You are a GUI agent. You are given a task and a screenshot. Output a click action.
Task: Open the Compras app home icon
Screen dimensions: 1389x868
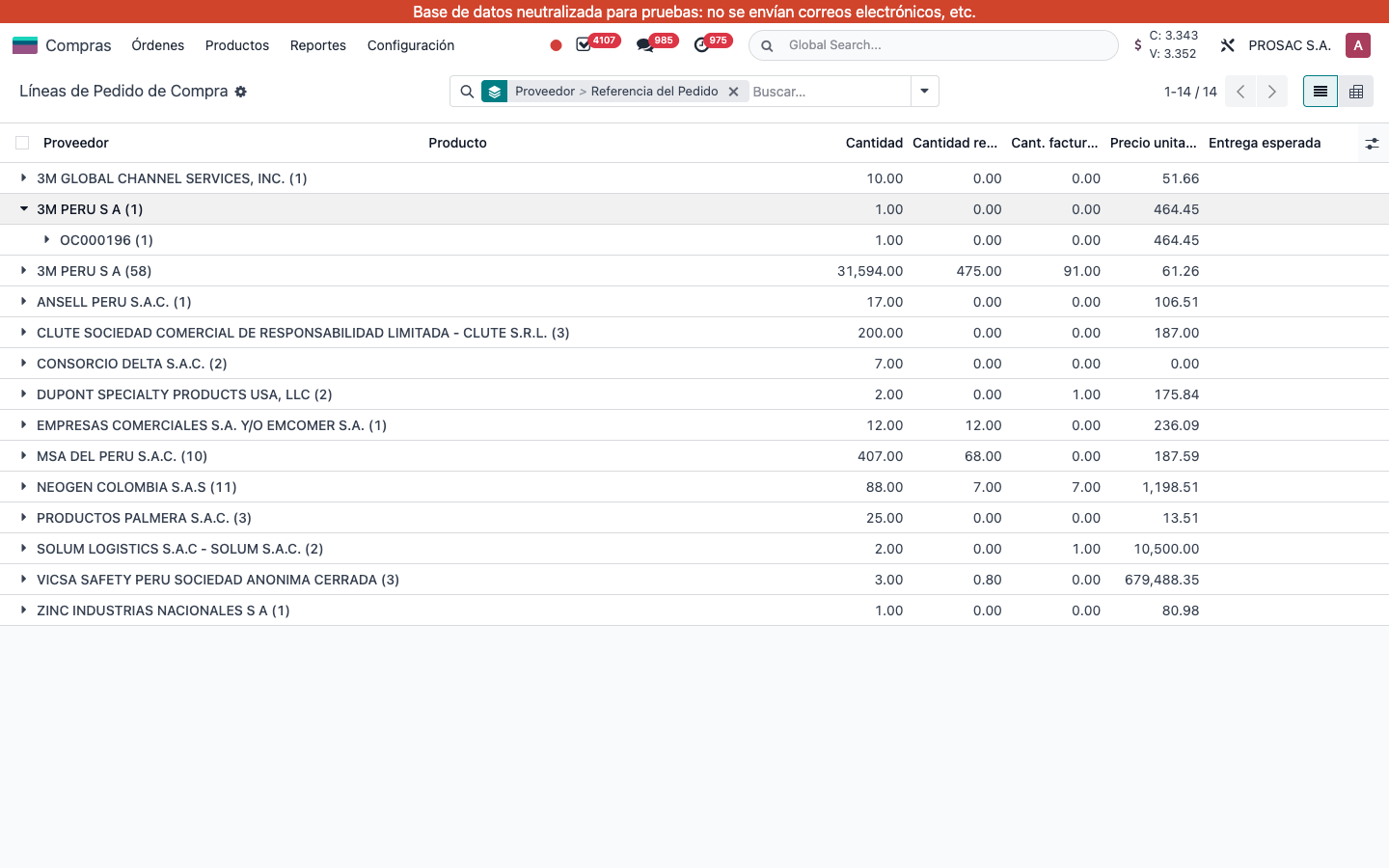[x=25, y=45]
